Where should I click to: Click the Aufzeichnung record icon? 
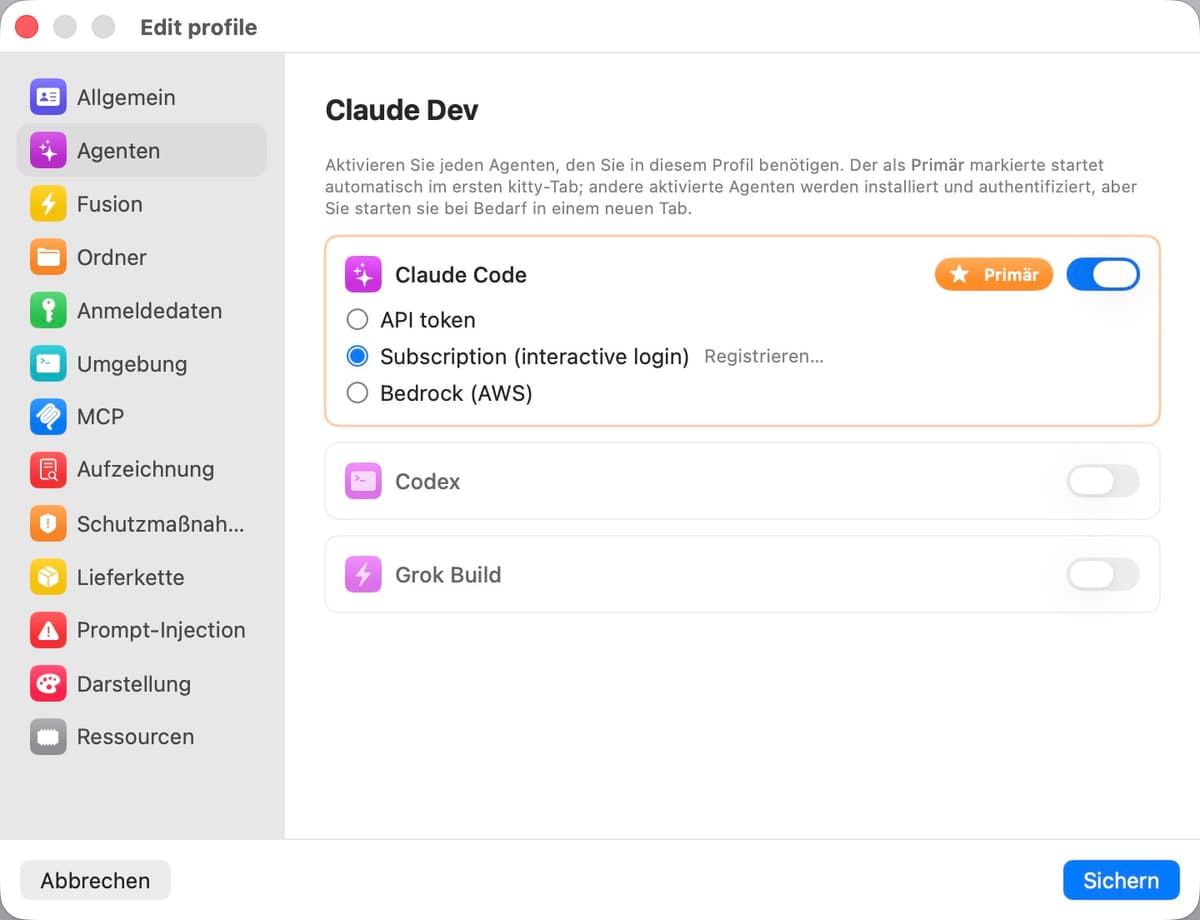pos(48,470)
